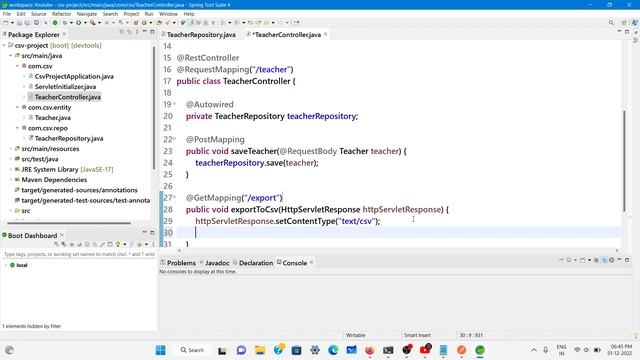The image size is (640, 360).
Task: Switch to TeacherRepository.java editor tab
Action: [201, 35]
